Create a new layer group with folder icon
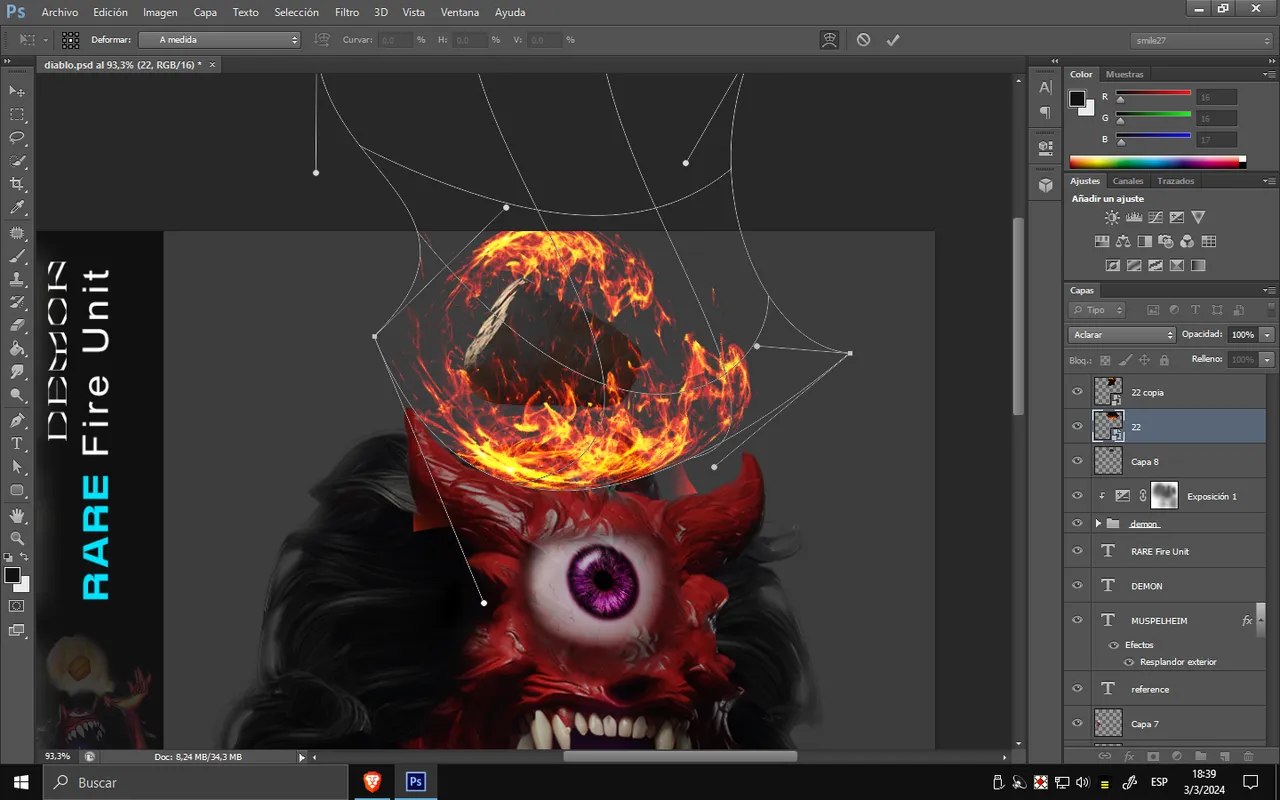 pyautogui.click(x=1200, y=756)
